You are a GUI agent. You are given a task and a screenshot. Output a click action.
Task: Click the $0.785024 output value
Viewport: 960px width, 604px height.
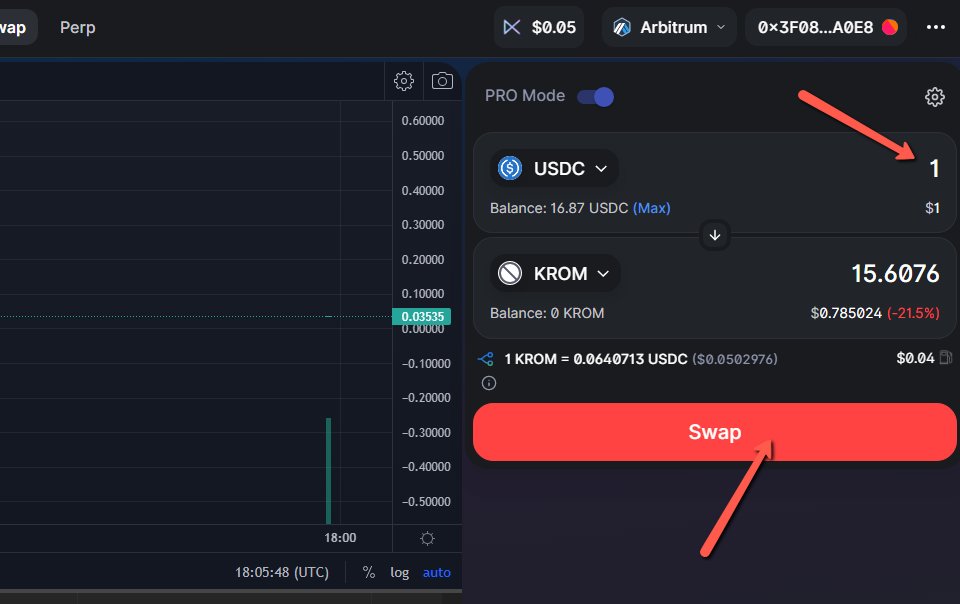point(846,313)
